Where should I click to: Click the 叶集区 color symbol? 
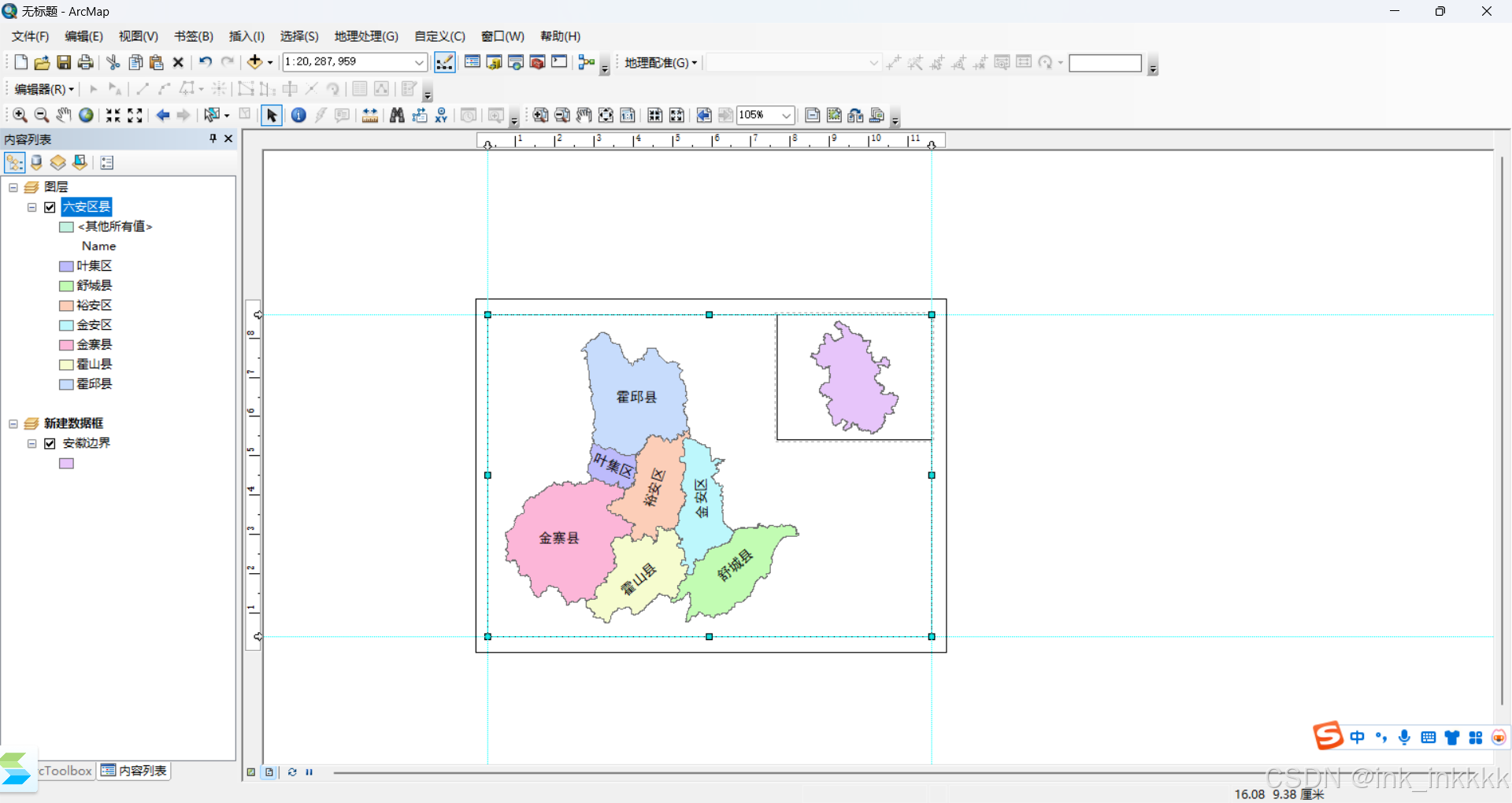click(x=67, y=266)
